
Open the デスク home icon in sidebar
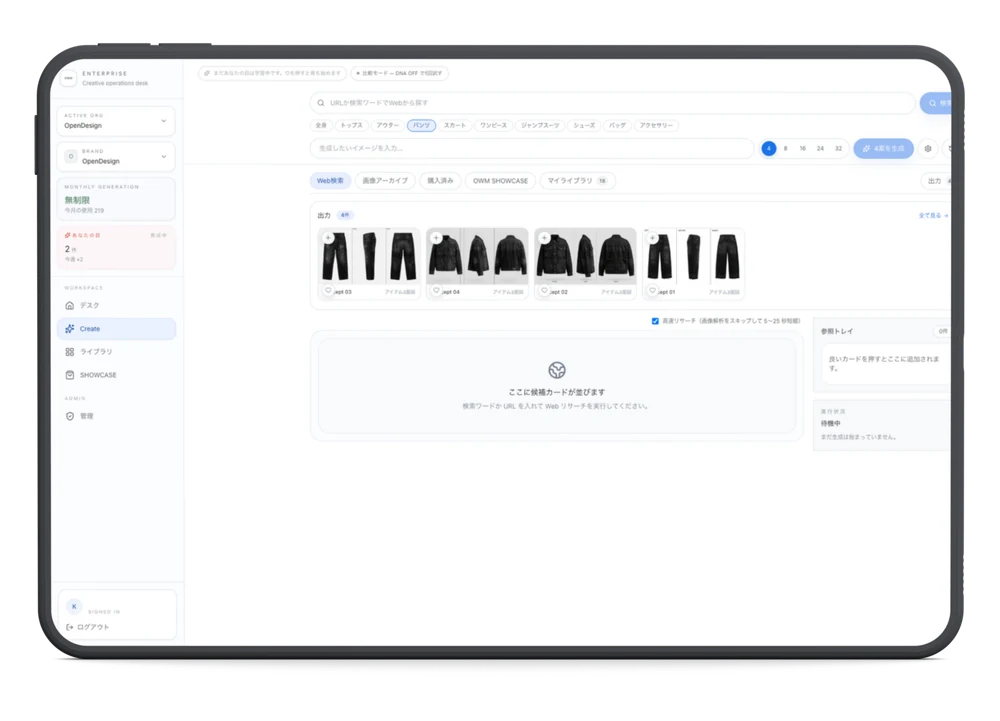click(x=70, y=305)
